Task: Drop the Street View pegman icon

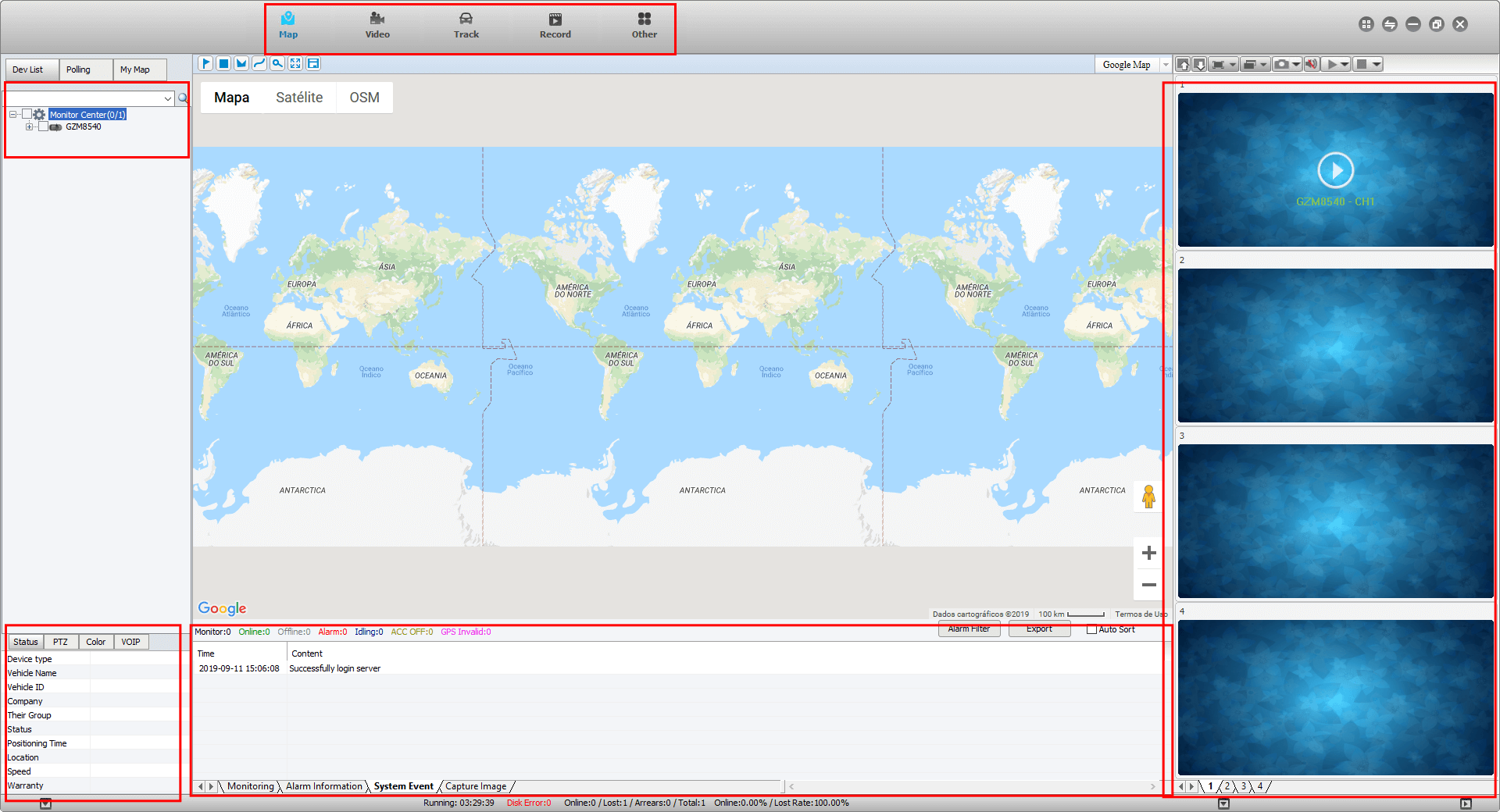Action: pyautogui.click(x=1148, y=497)
